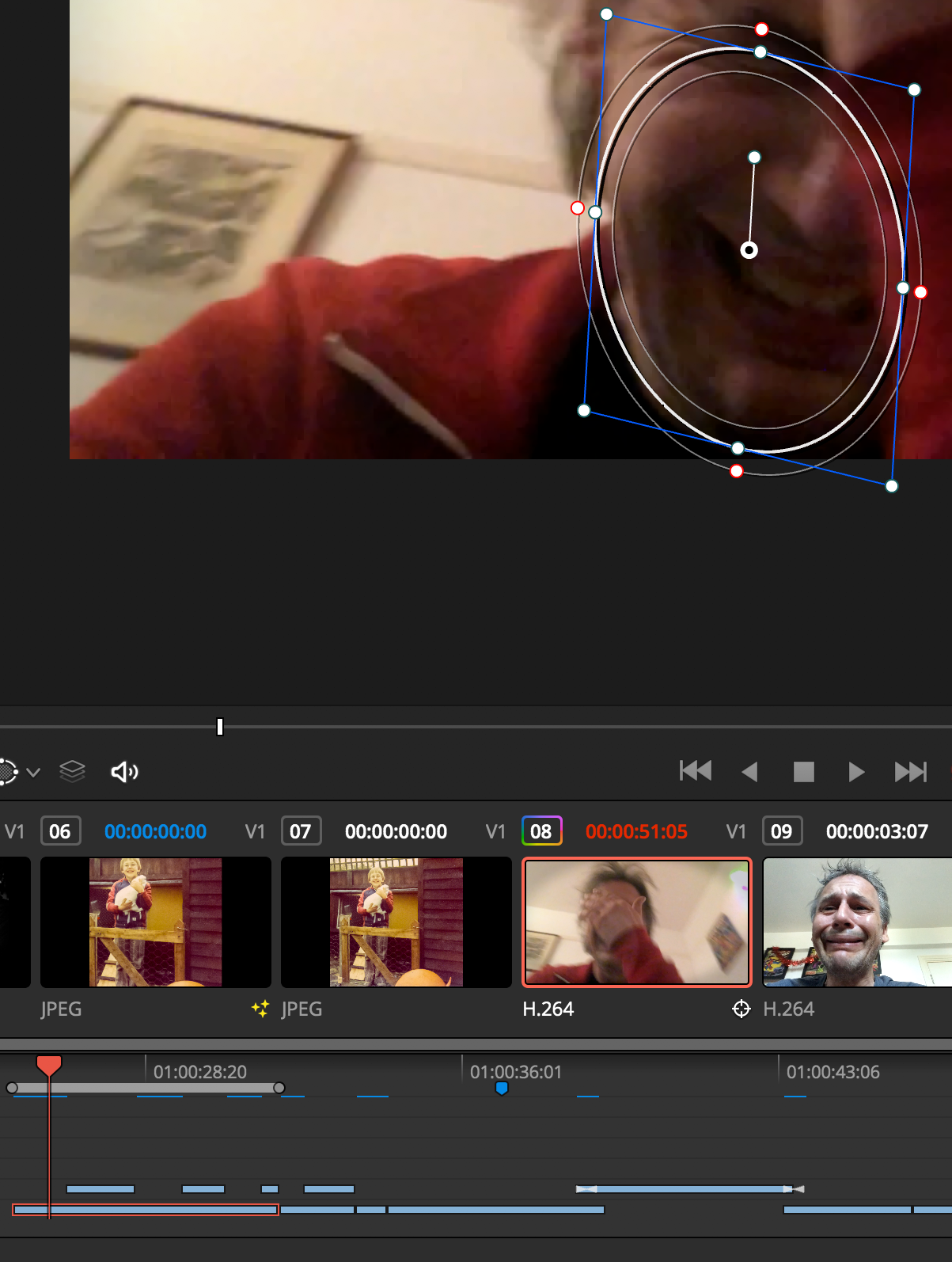Click the ellipse left edge control point
Screen dimensions: 952x1262
click(x=595, y=212)
